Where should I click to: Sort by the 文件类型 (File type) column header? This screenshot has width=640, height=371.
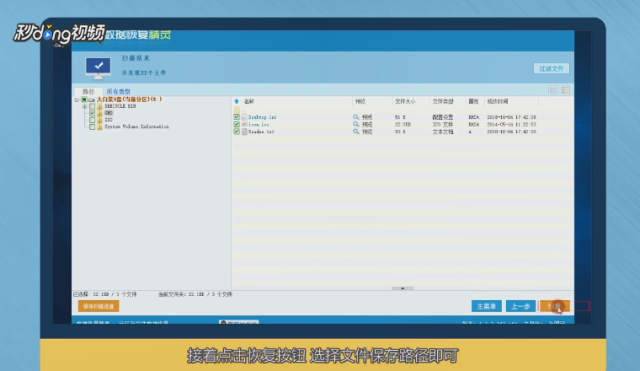[x=443, y=101]
